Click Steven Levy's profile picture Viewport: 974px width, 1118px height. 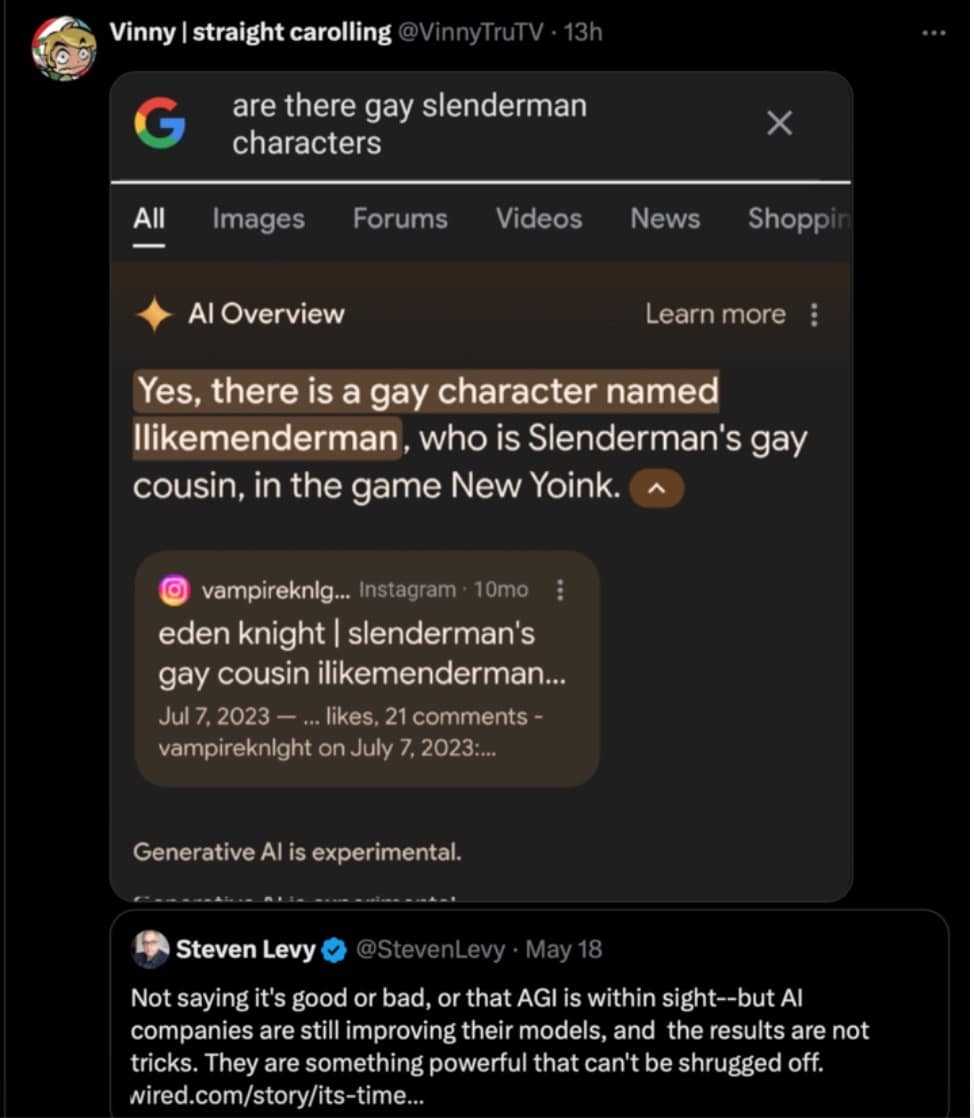point(151,948)
